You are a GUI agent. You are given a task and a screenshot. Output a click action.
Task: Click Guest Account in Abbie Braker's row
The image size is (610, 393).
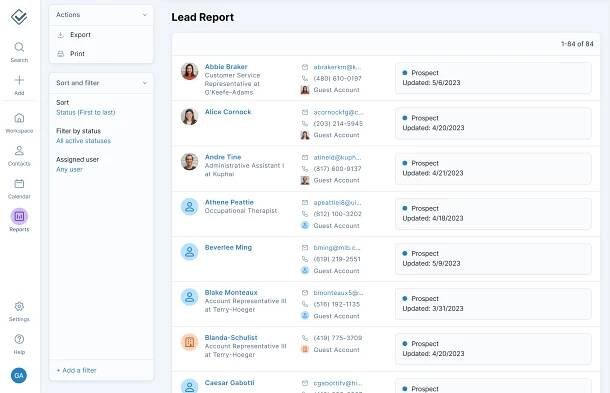(337, 90)
